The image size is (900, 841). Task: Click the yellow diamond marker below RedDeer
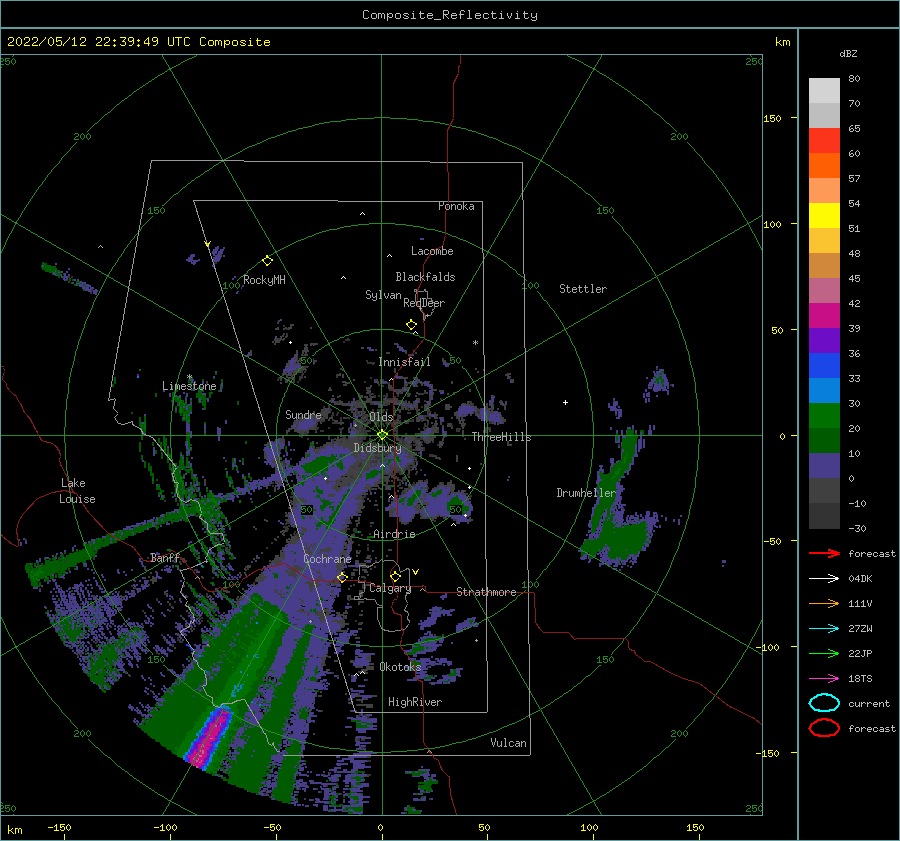click(411, 325)
